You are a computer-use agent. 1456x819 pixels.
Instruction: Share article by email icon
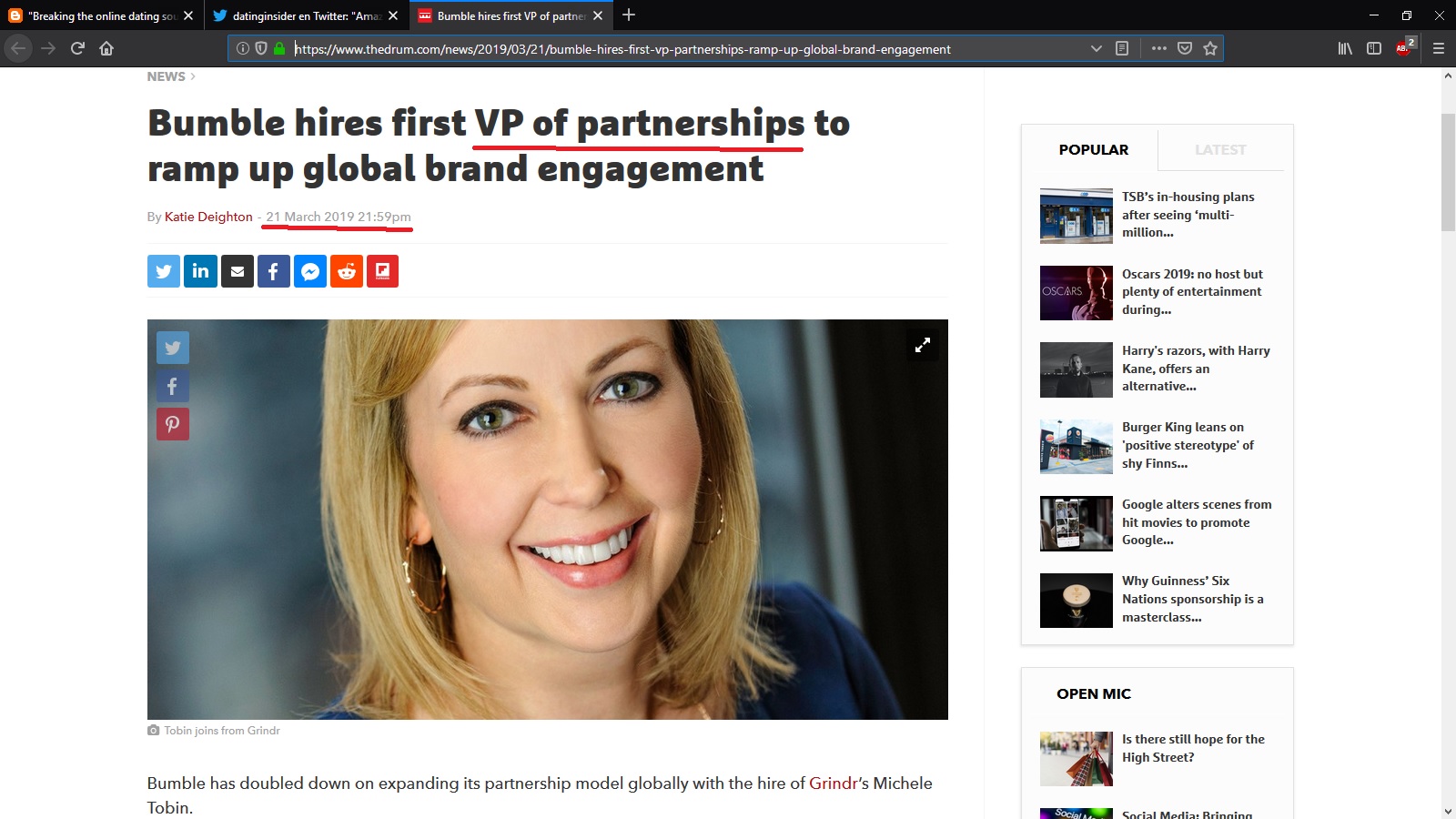pos(238,271)
